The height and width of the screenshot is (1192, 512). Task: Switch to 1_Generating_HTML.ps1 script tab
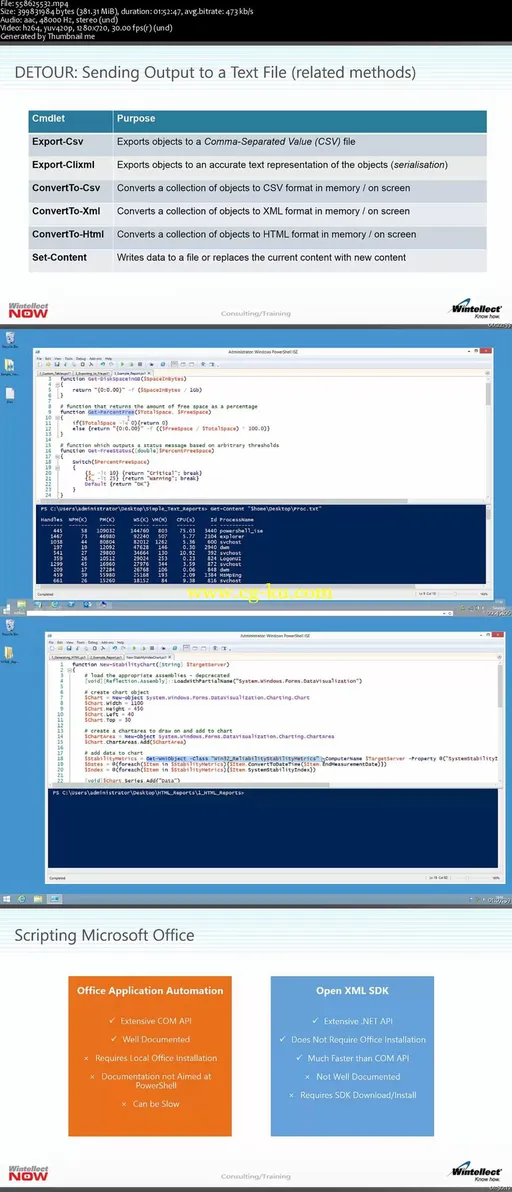[69, 658]
